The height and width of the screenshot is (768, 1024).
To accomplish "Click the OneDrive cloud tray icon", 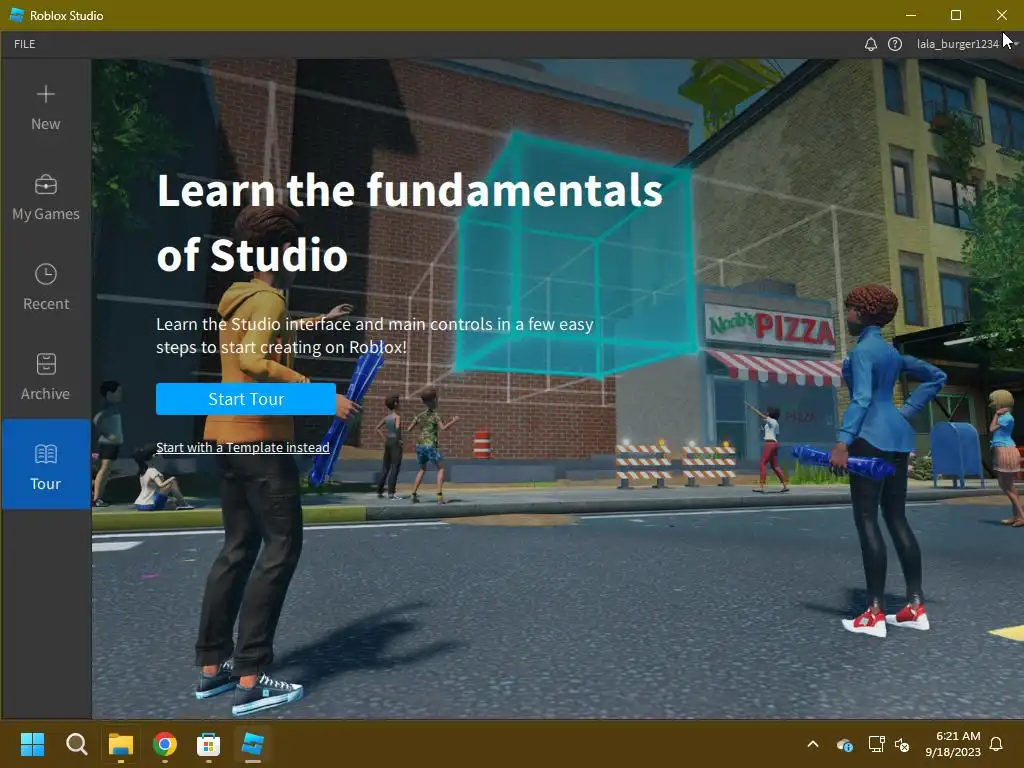I will pos(844,744).
